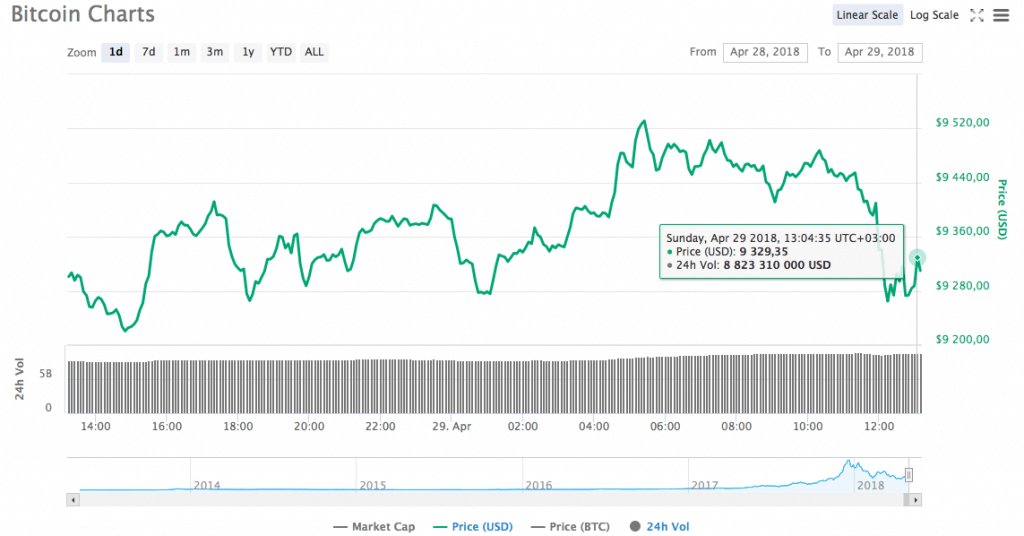
Task: Toggle the Market Cap series in legend
Action: (374, 526)
